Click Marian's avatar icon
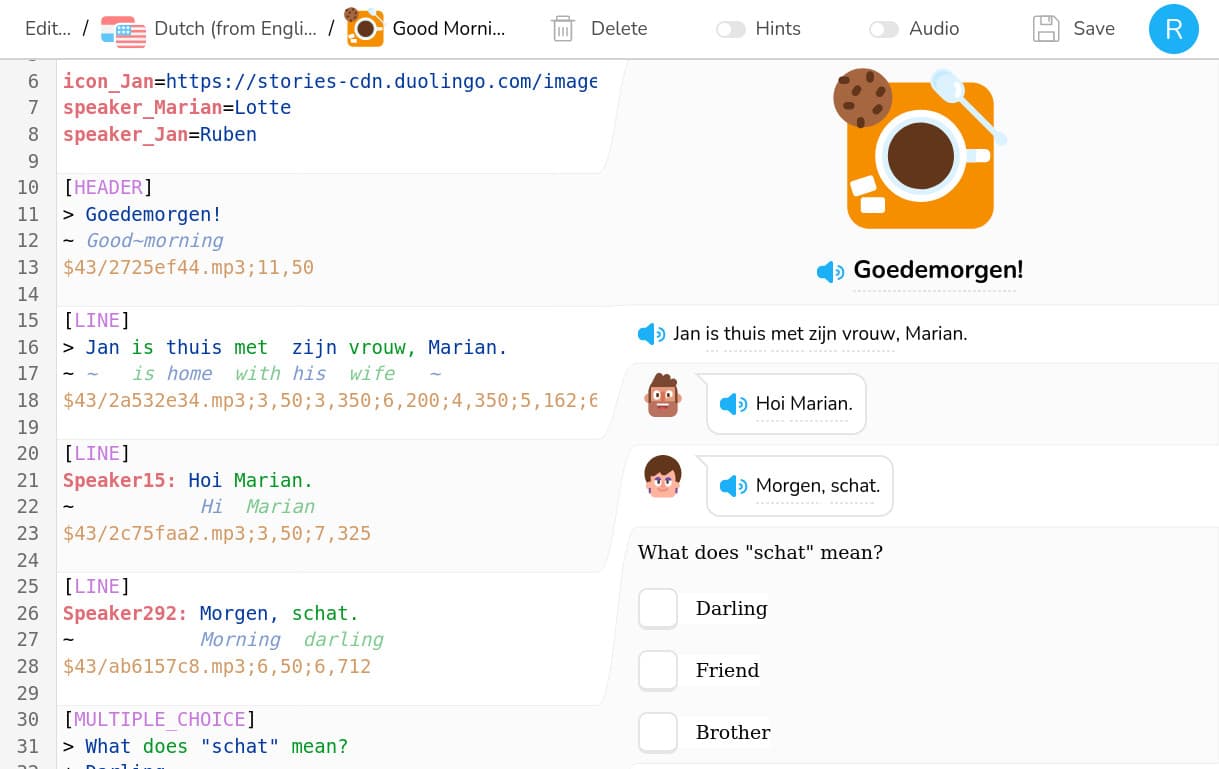This screenshot has width=1219, height=769. pyautogui.click(x=663, y=477)
